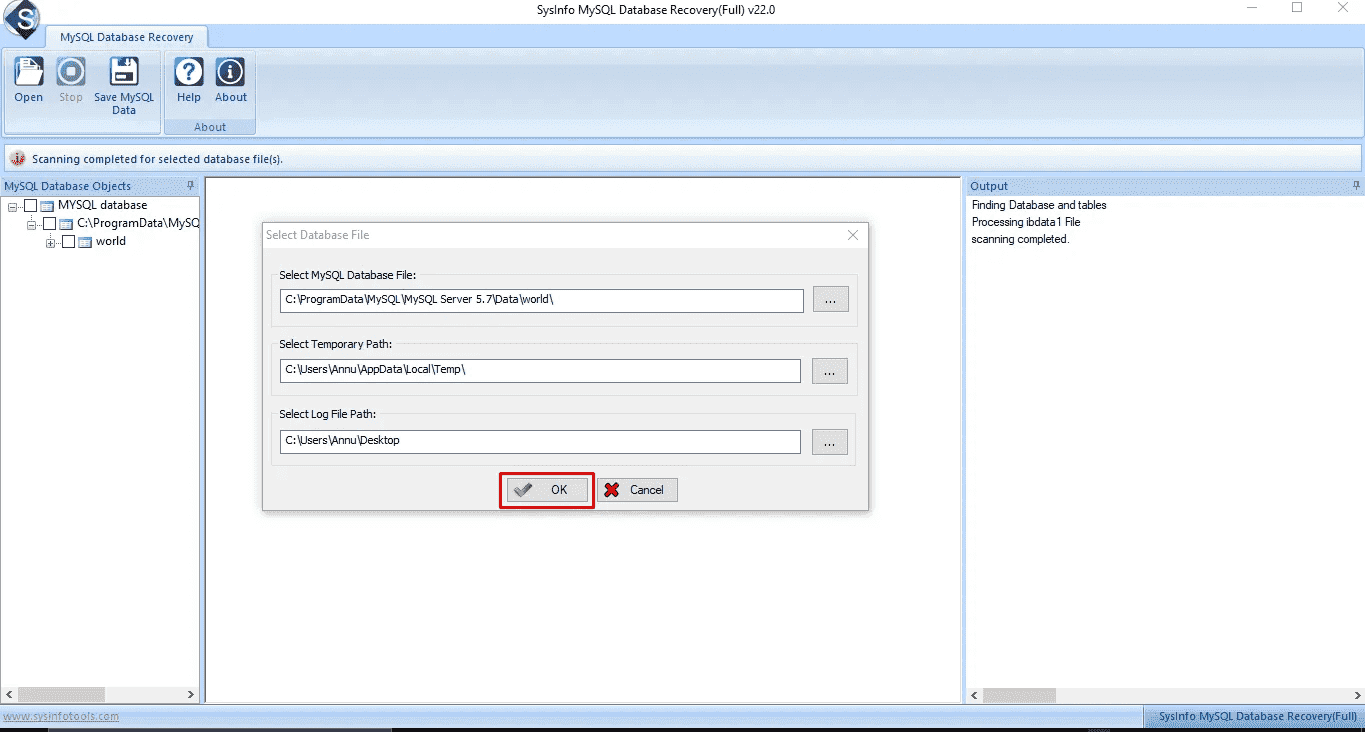
Task: Click the red scan status icon
Action: (x=17, y=158)
